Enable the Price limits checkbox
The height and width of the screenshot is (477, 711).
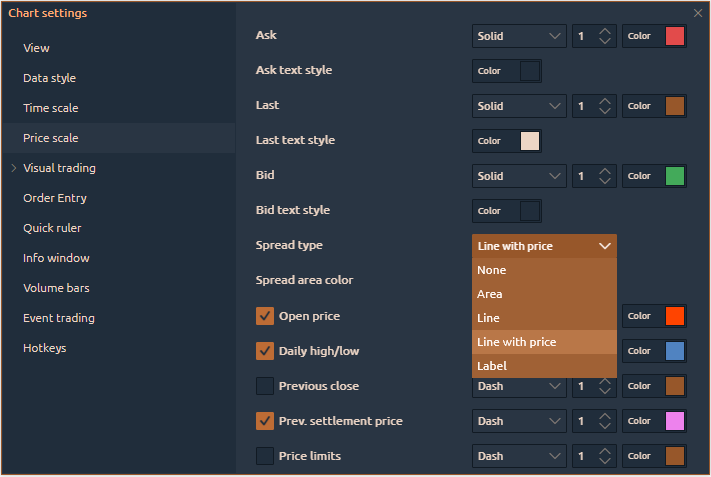point(265,456)
